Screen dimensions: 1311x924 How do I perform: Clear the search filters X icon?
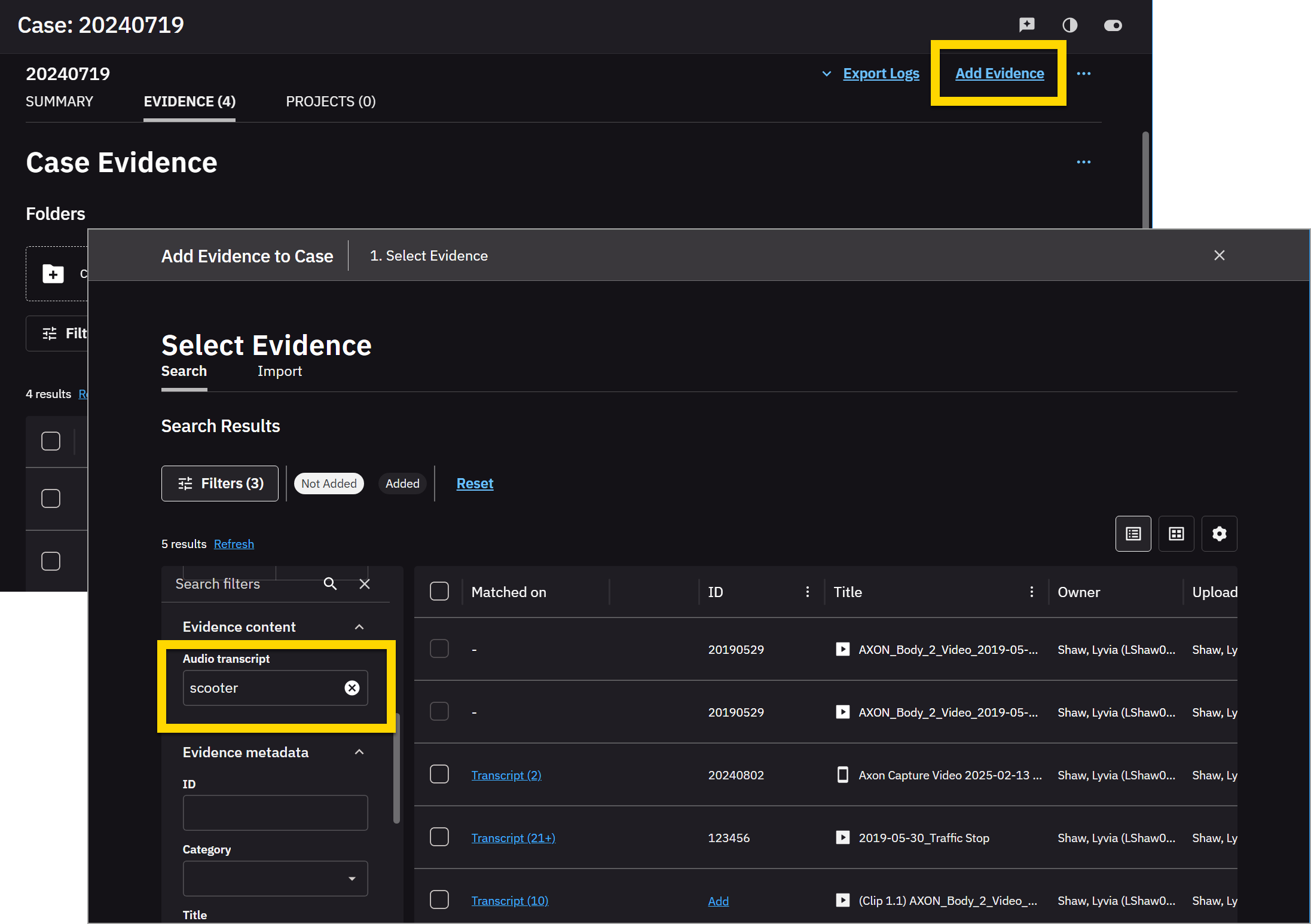pos(365,584)
